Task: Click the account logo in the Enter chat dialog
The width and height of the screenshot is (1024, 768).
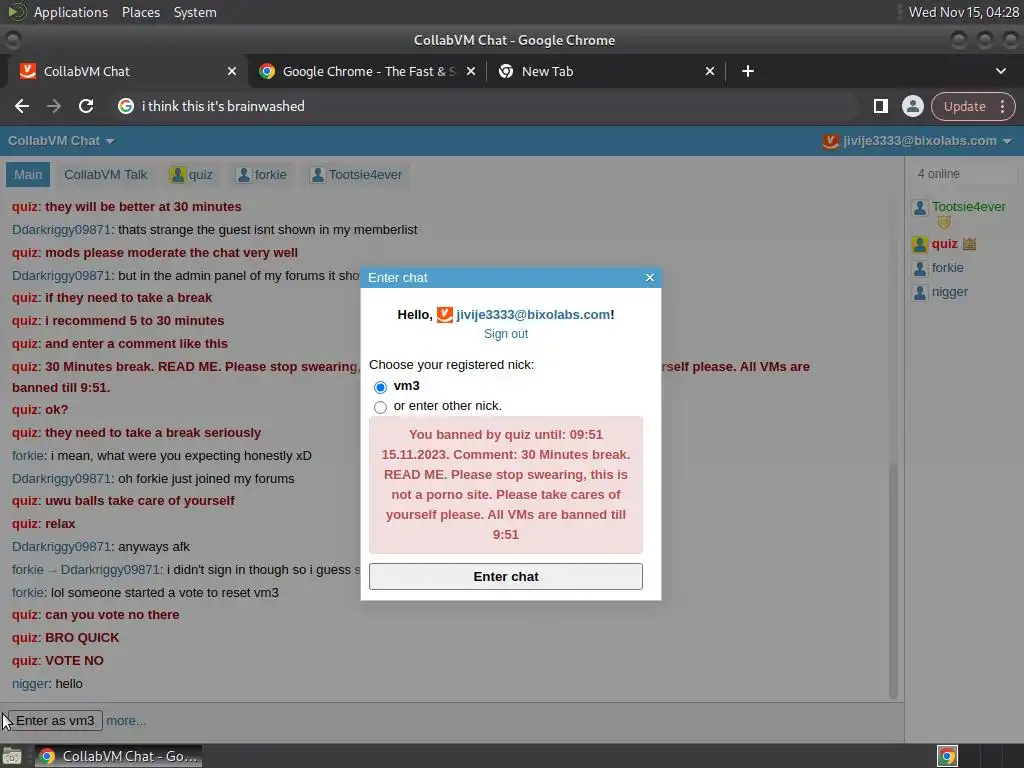Action: pyautogui.click(x=445, y=315)
